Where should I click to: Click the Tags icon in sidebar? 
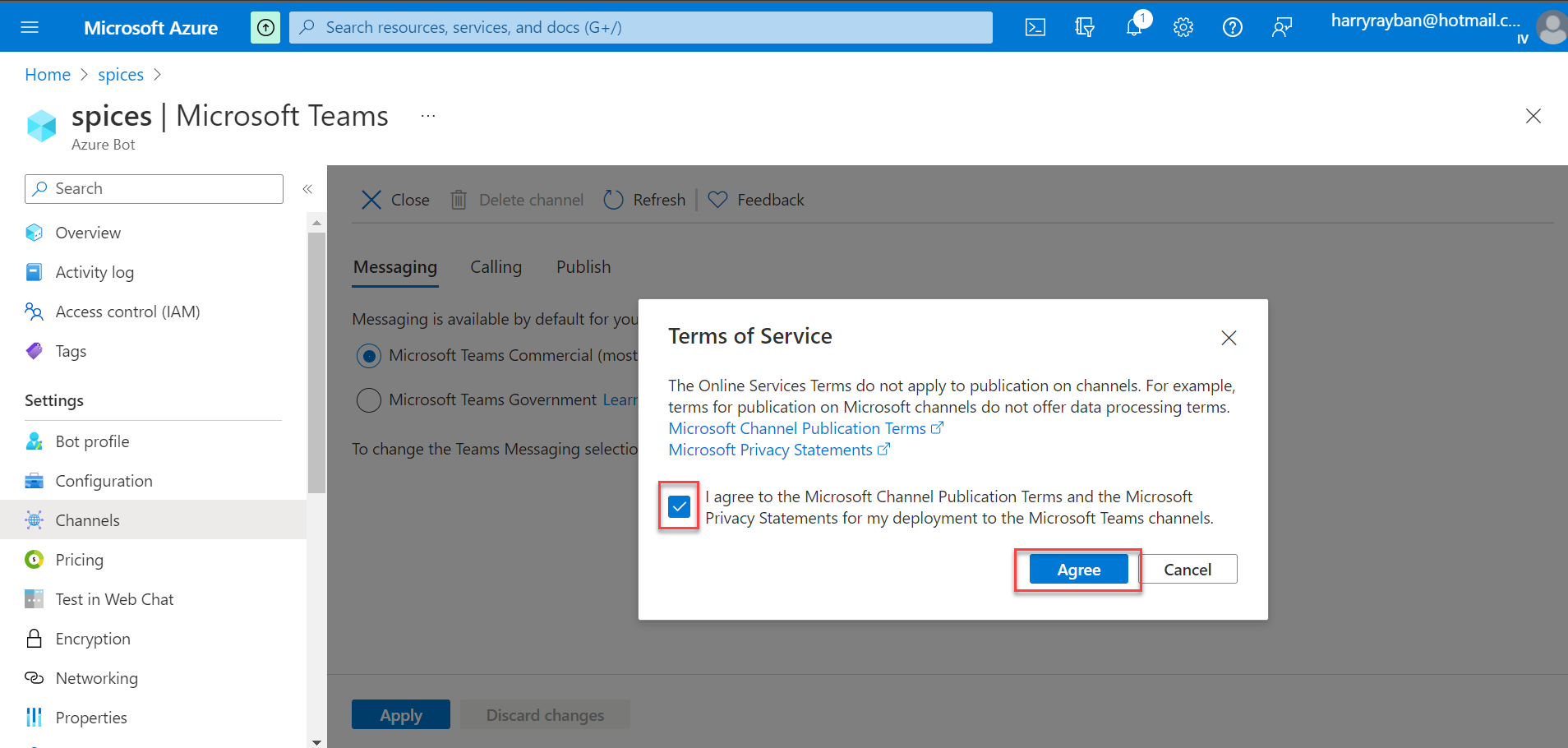(x=34, y=351)
